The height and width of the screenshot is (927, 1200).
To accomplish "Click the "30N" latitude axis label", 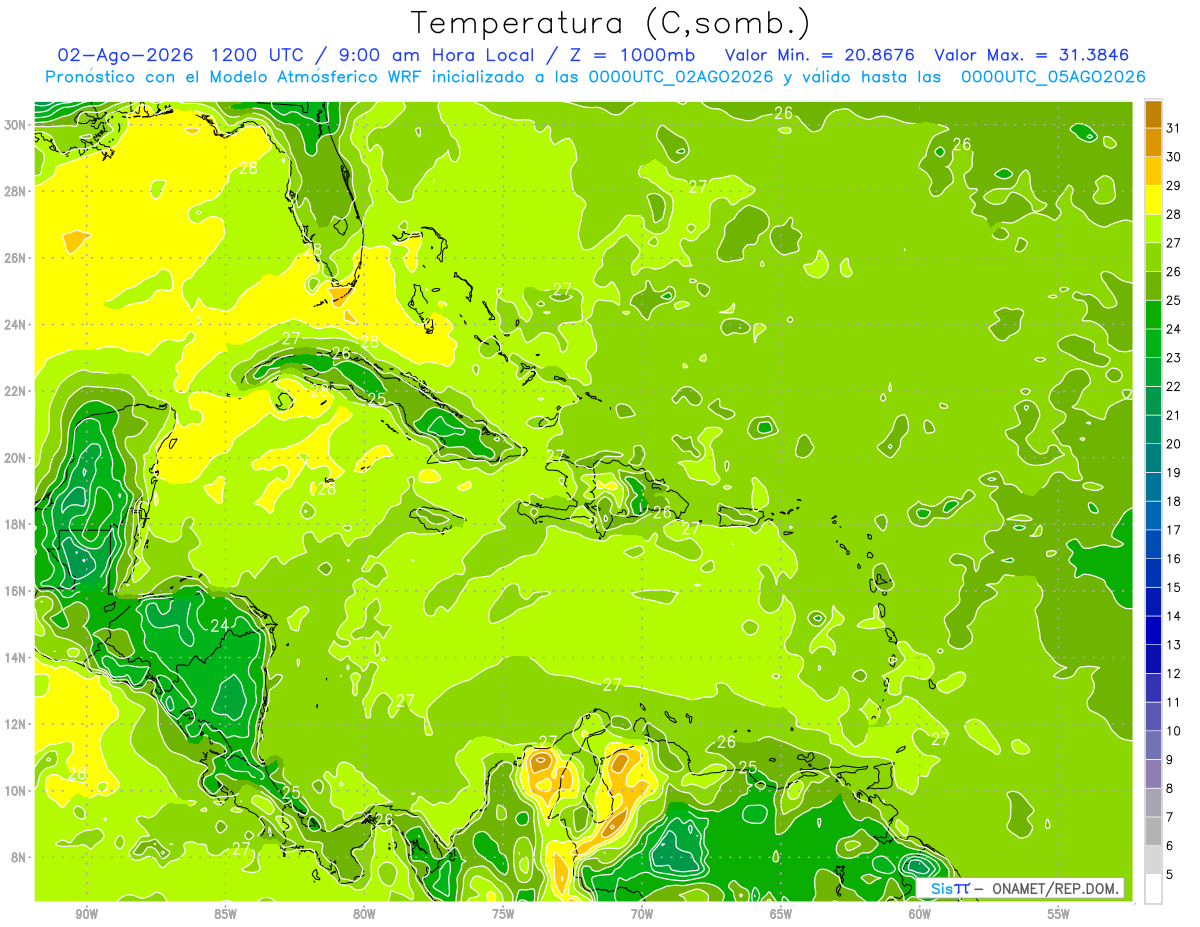I will [x=15, y=125].
